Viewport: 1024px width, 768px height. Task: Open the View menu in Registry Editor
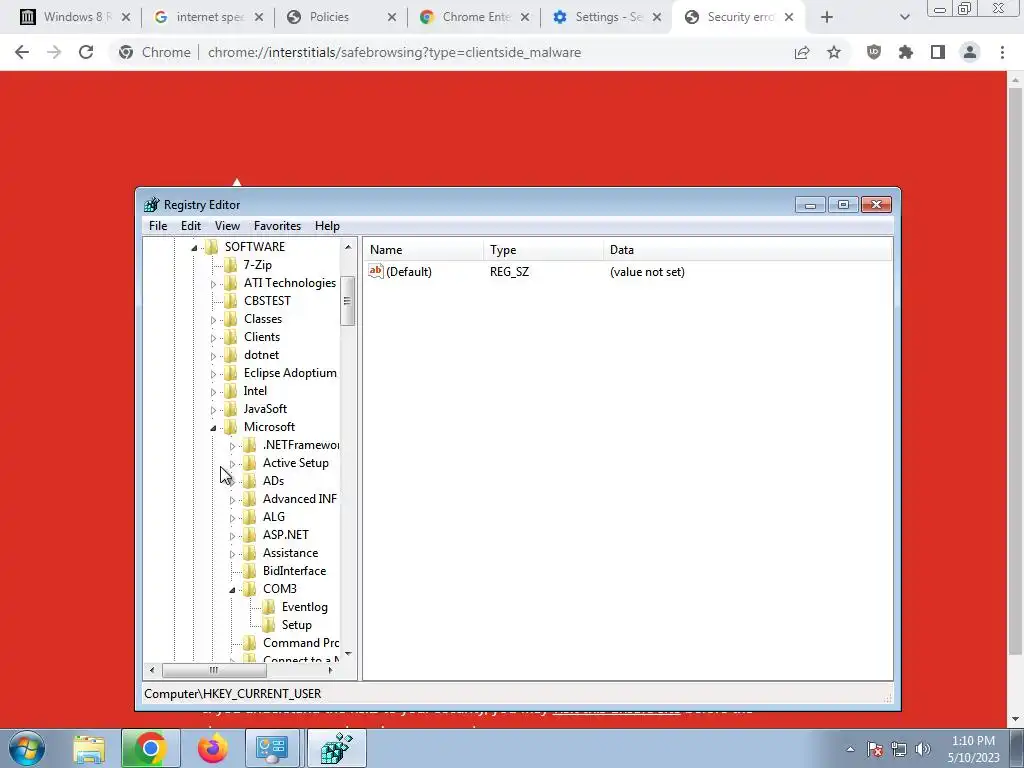point(227,226)
